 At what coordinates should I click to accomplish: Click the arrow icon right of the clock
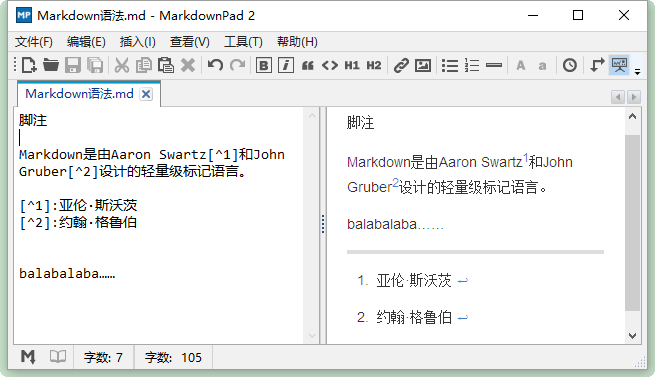coord(597,65)
